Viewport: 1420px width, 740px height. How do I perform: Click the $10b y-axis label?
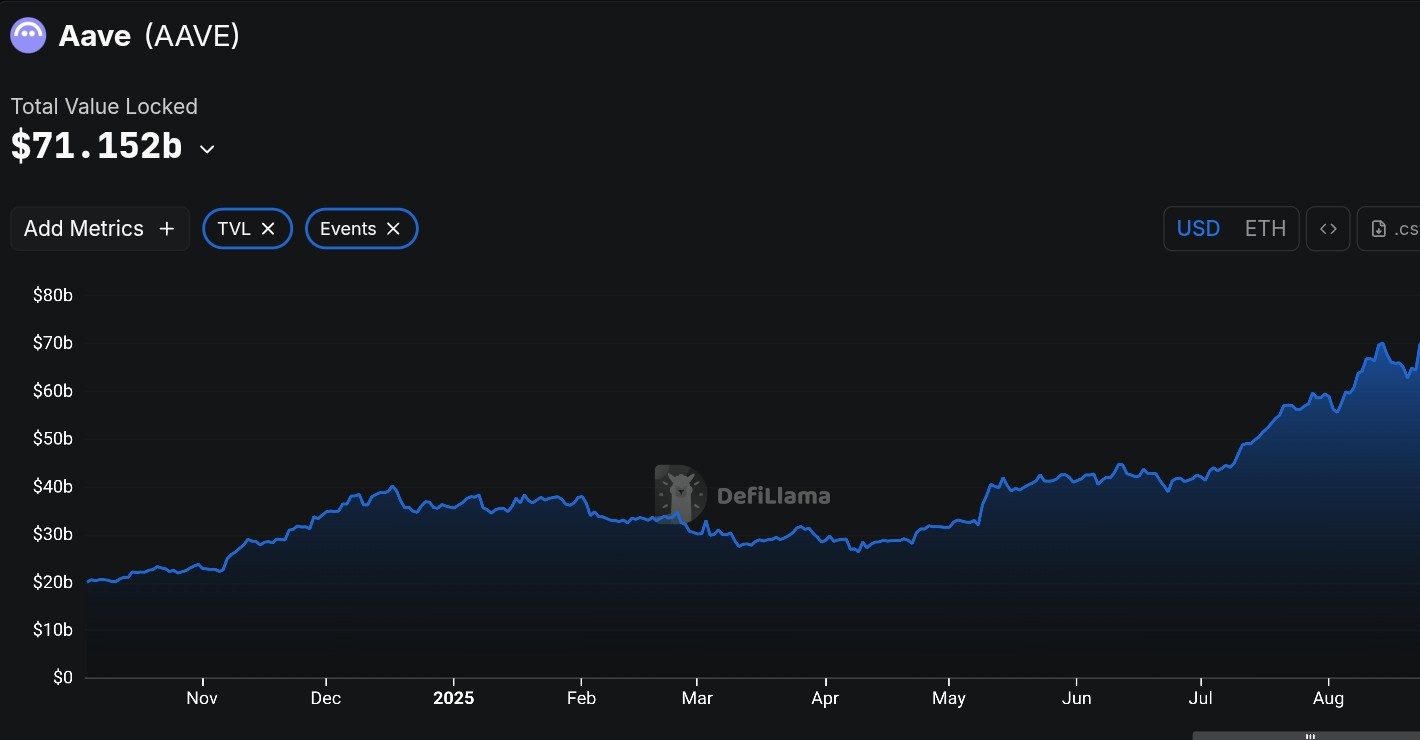point(53,630)
